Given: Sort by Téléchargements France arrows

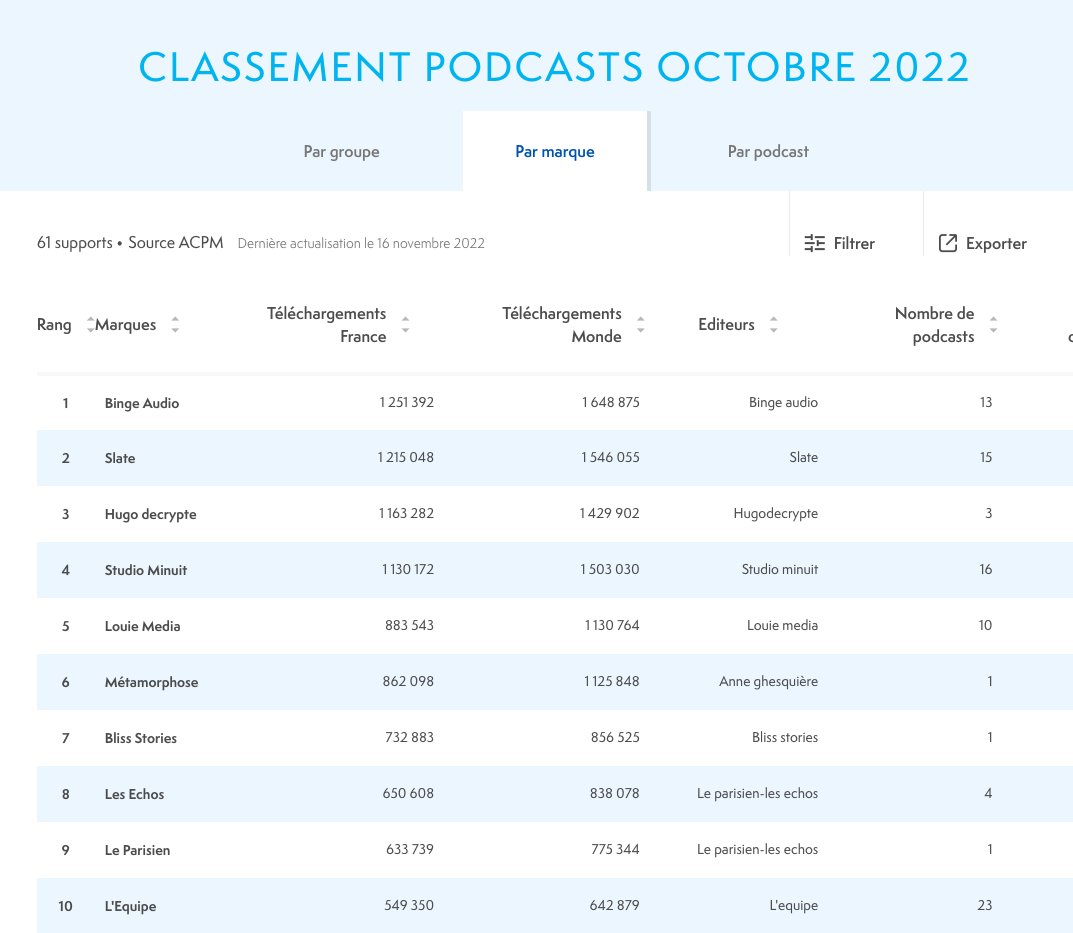Looking at the screenshot, I should (405, 324).
